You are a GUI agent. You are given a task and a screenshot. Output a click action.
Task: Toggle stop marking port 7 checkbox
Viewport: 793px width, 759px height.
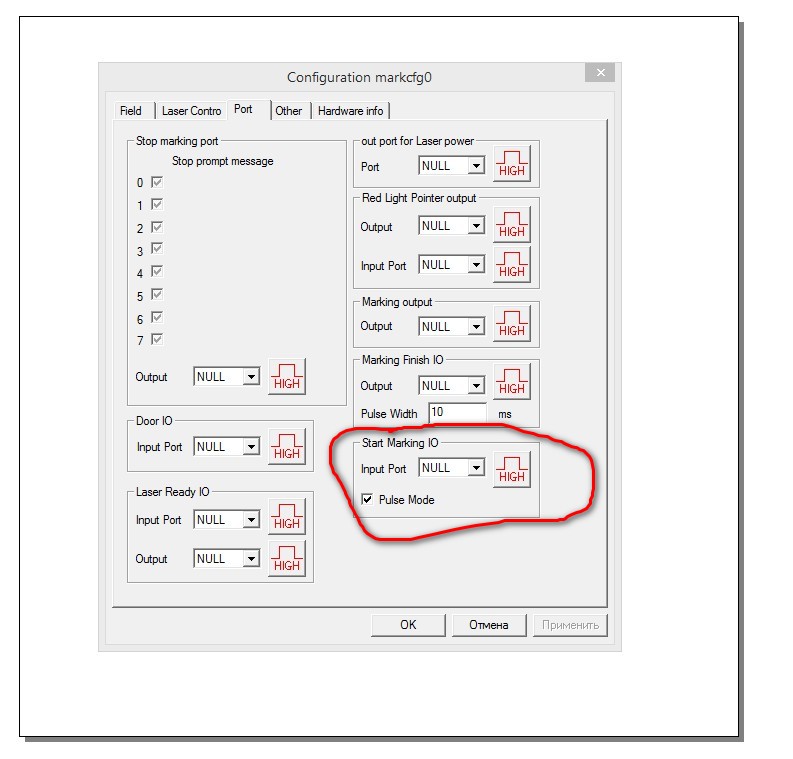(x=156, y=340)
